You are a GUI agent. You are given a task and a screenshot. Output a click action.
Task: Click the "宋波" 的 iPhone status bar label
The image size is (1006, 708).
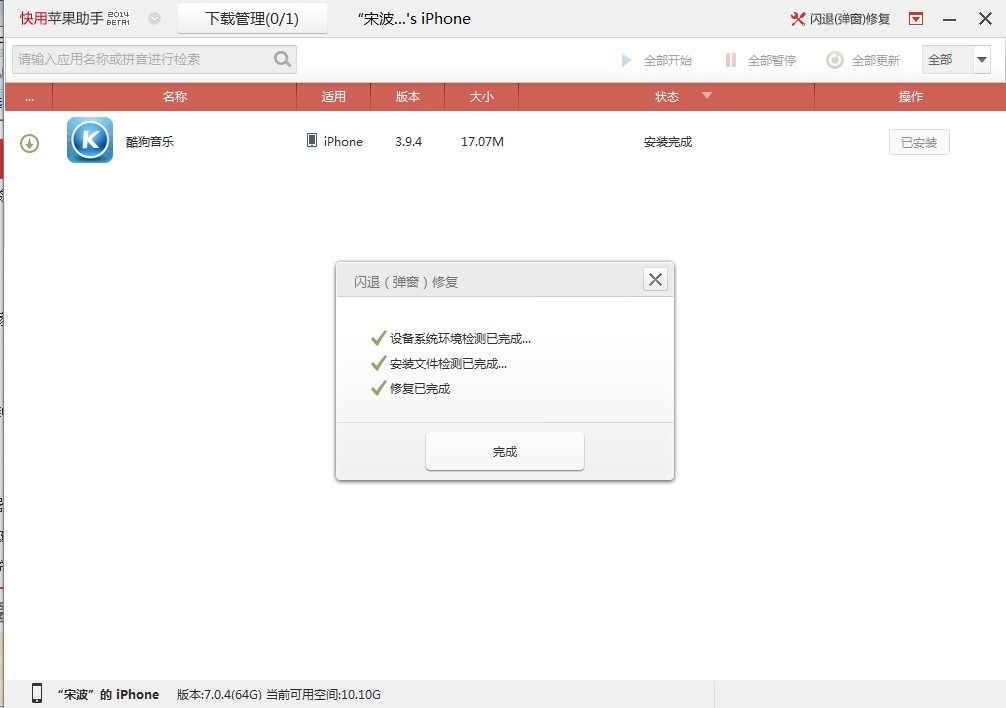click(108, 695)
